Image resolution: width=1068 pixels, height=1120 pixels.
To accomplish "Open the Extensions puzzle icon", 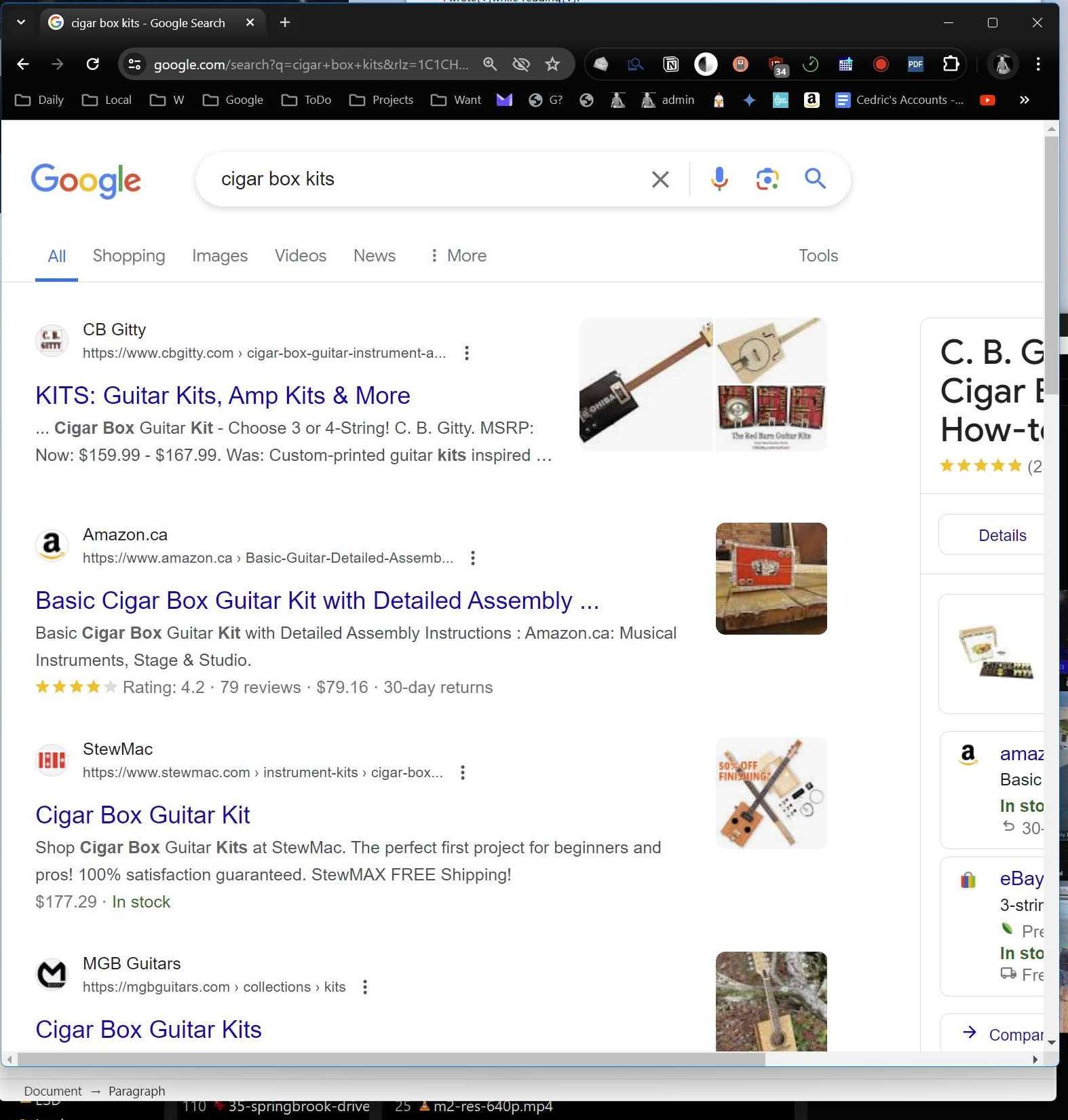I will coord(951,64).
